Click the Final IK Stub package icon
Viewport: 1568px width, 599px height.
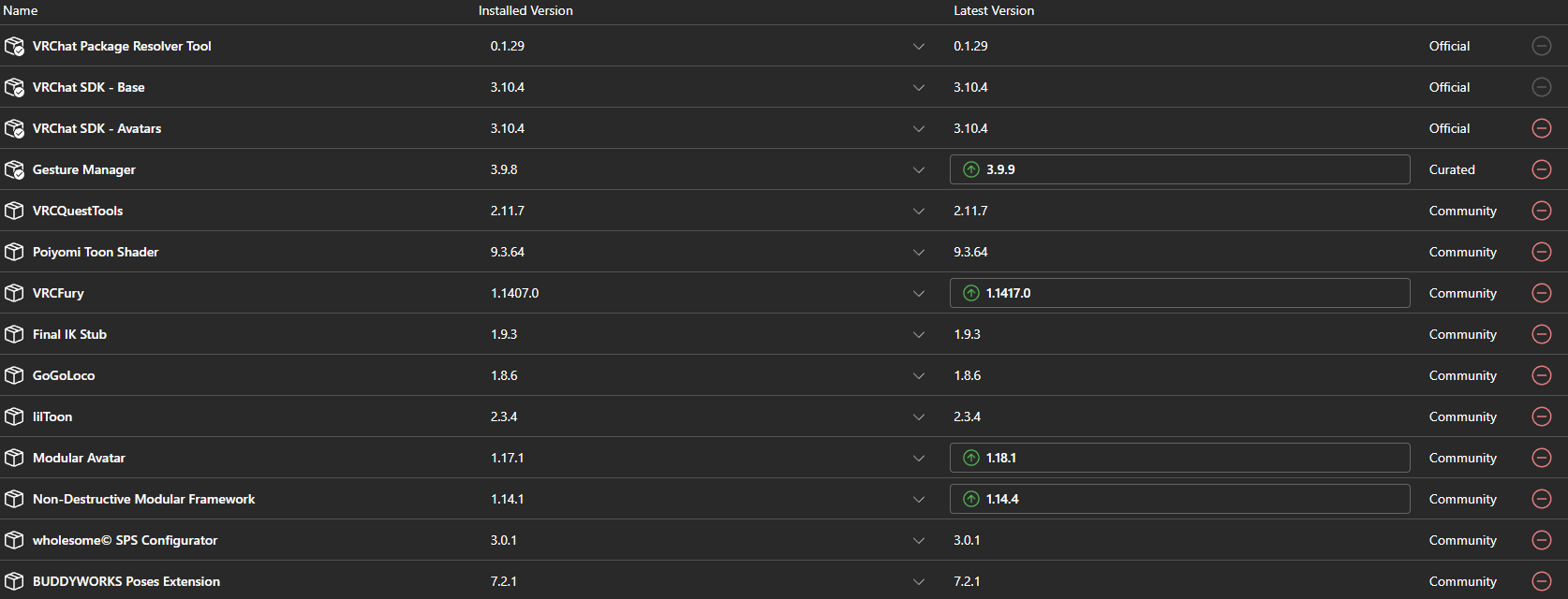click(14, 334)
